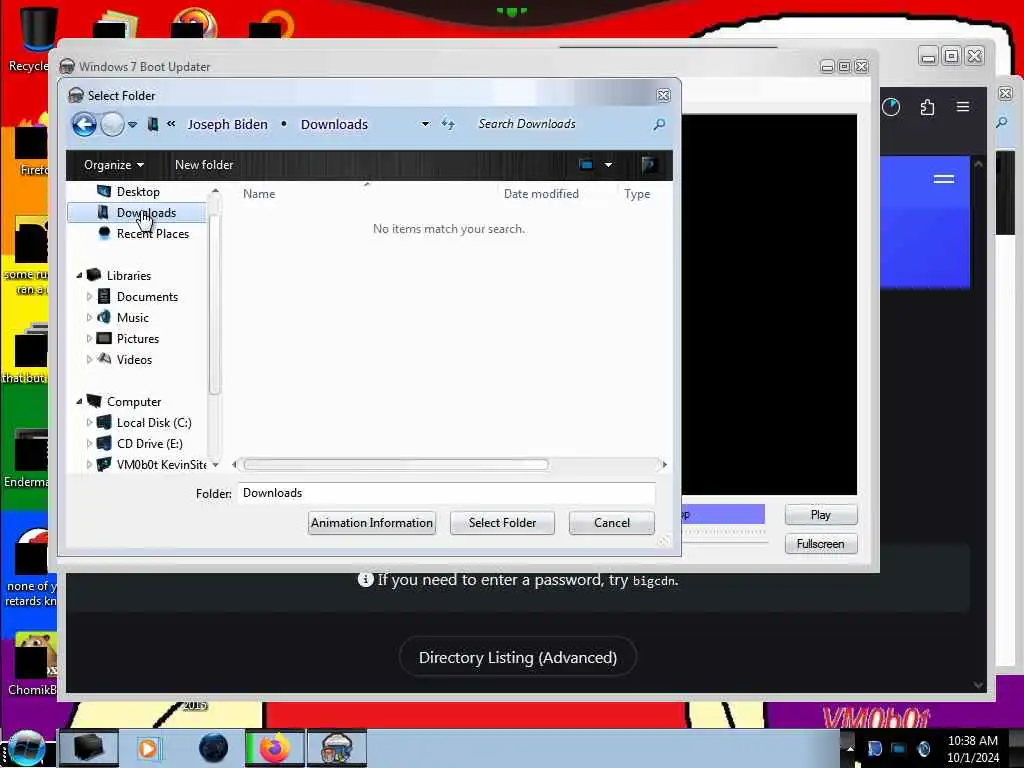1024x768 pixels.
Task: Click the Downloads breadcrumb in address bar
Action: point(334,124)
